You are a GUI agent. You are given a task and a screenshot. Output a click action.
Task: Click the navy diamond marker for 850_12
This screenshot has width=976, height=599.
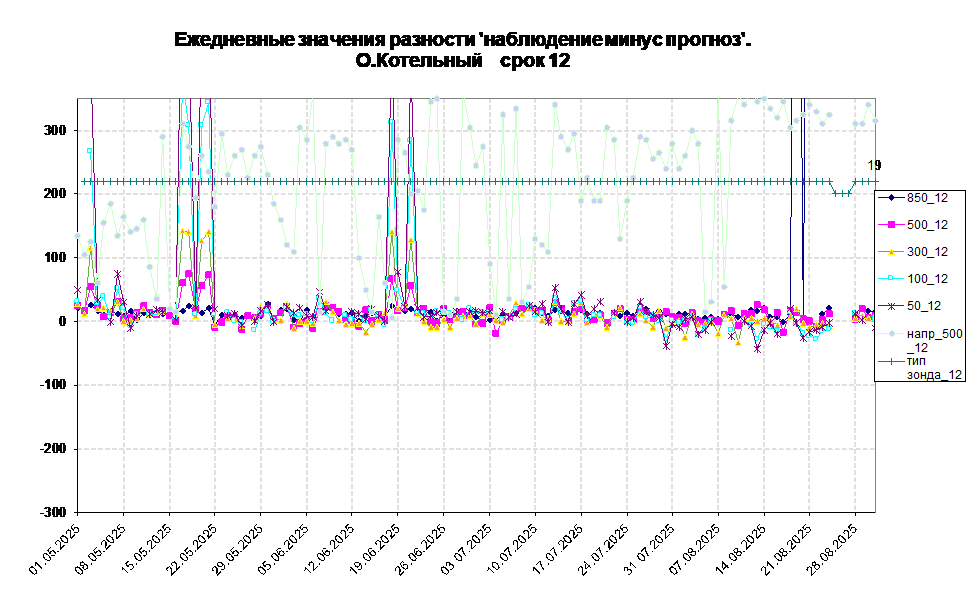point(890,197)
